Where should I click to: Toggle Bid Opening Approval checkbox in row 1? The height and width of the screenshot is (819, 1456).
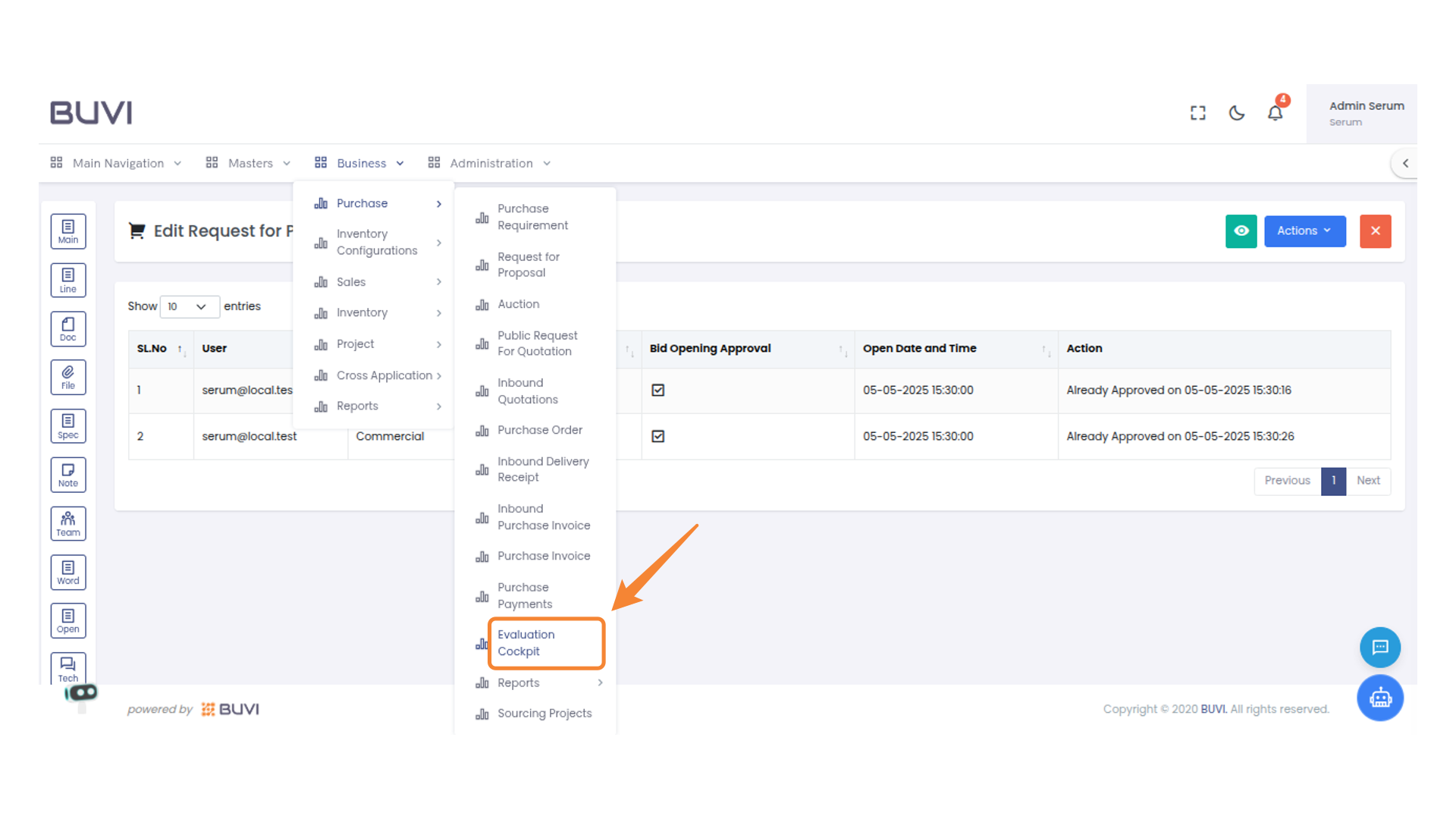(658, 390)
